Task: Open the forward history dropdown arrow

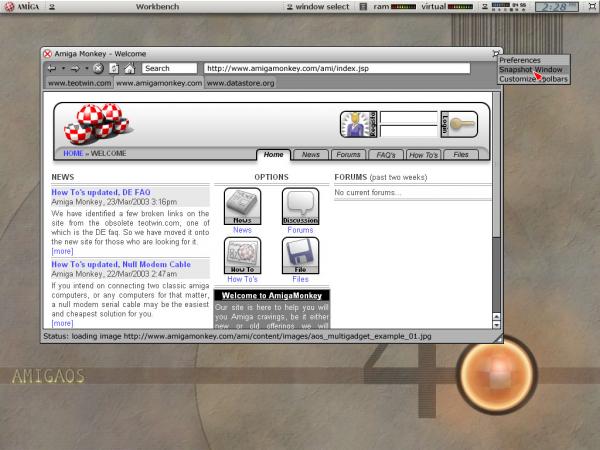Action: [87, 68]
